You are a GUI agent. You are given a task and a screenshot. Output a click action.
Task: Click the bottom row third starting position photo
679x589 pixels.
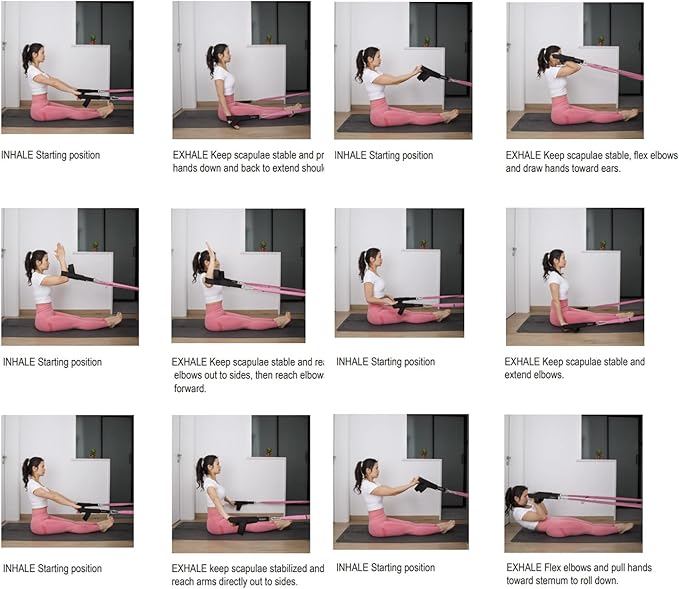[401, 482]
